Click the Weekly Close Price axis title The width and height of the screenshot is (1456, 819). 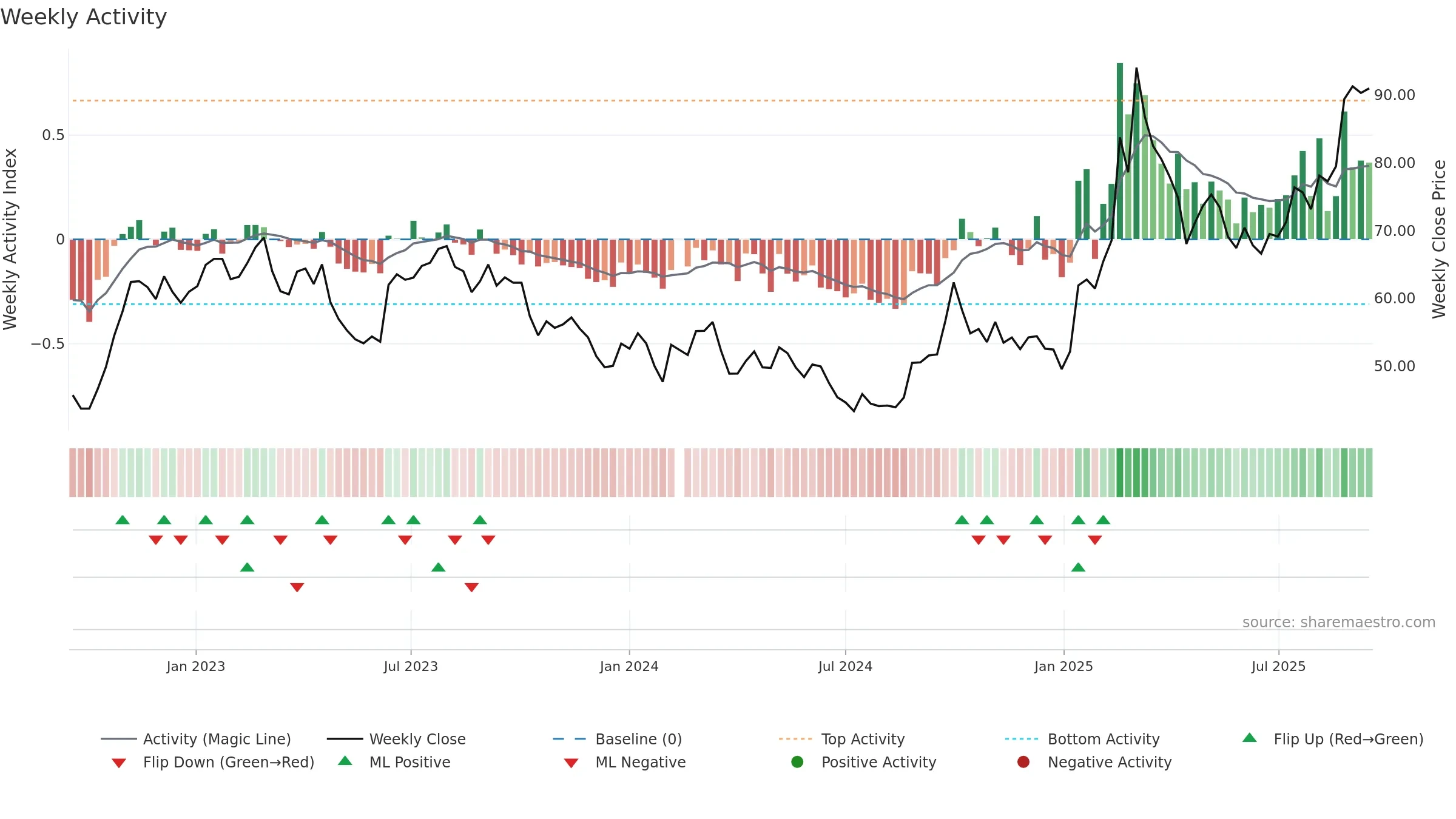tap(1439, 239)
